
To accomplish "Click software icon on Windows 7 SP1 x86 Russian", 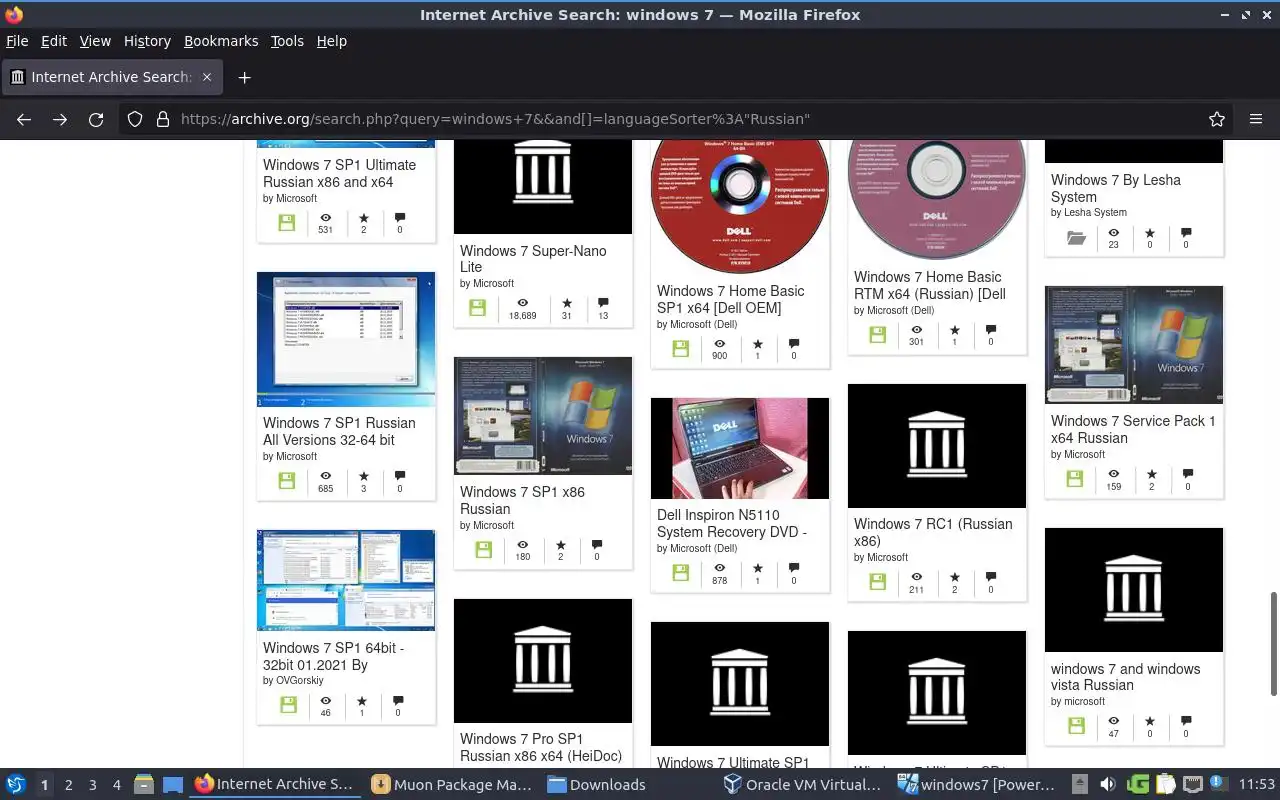I will 484,550.
